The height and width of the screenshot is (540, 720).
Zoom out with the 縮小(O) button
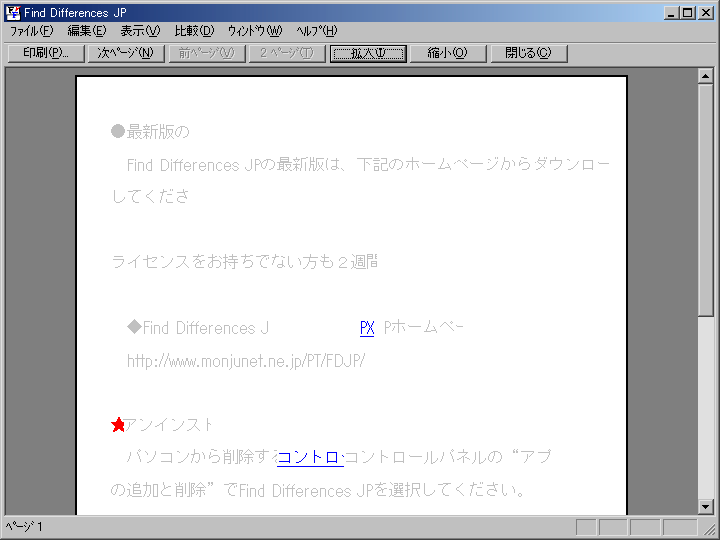coord(448,53)
